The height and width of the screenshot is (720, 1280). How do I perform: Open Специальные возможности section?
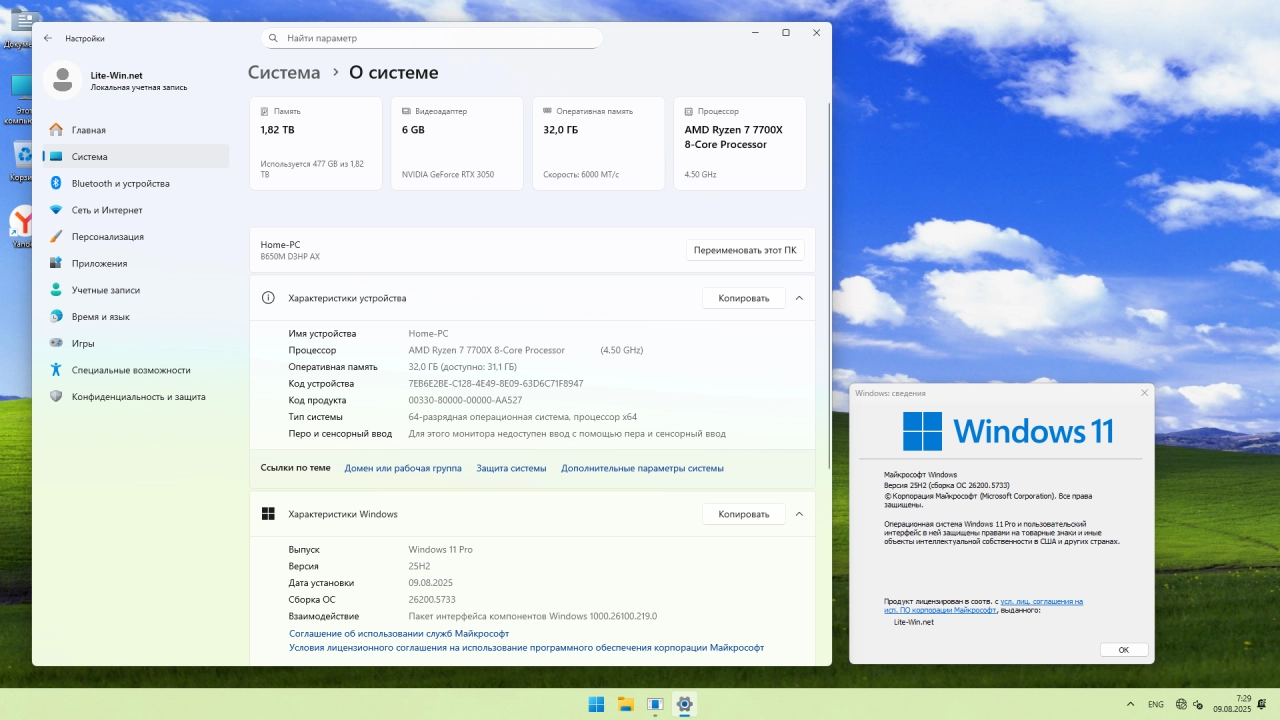coord(136,370)
